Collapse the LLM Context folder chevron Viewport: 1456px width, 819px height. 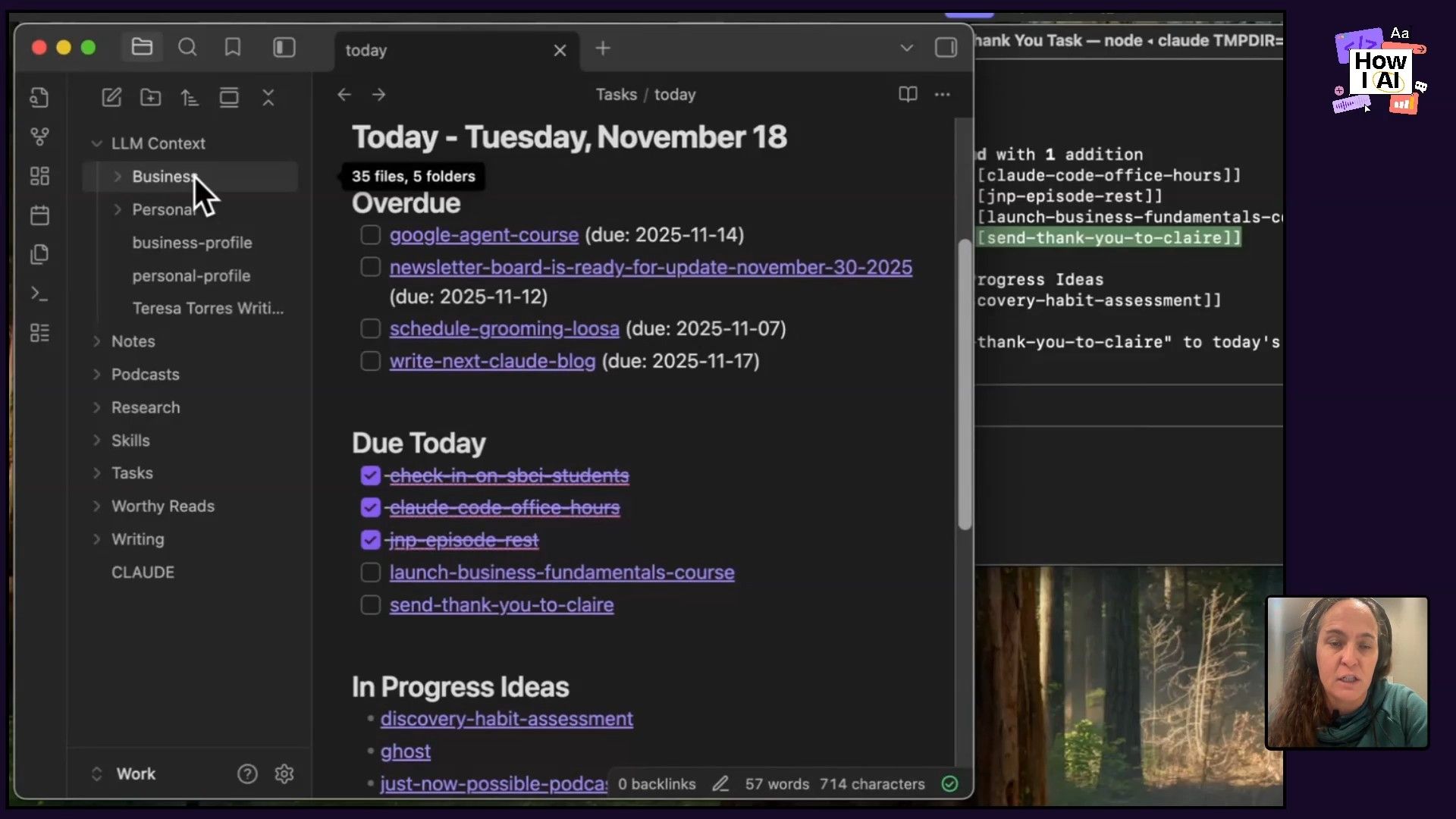point(96,143)
